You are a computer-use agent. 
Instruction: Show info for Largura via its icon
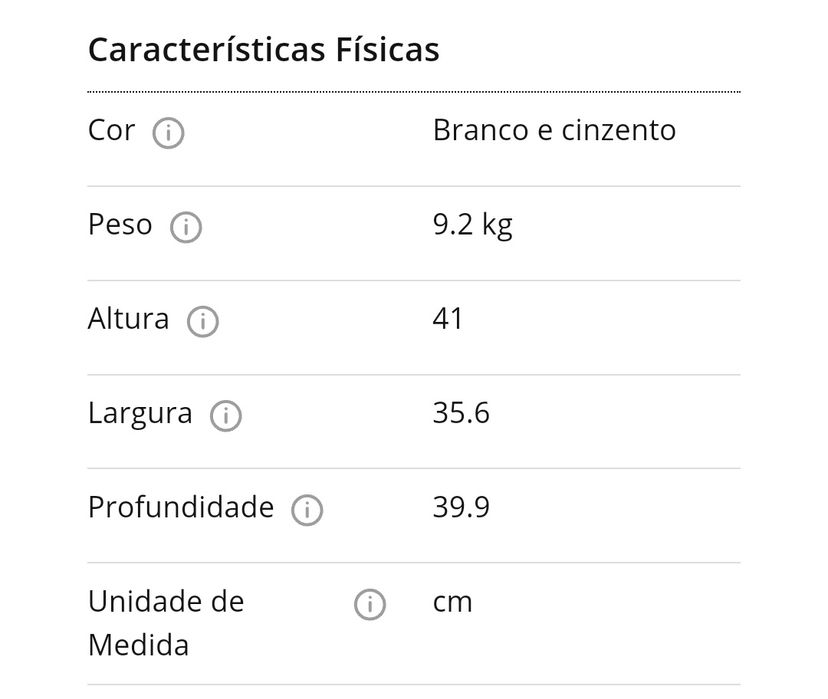click(226, 416)
